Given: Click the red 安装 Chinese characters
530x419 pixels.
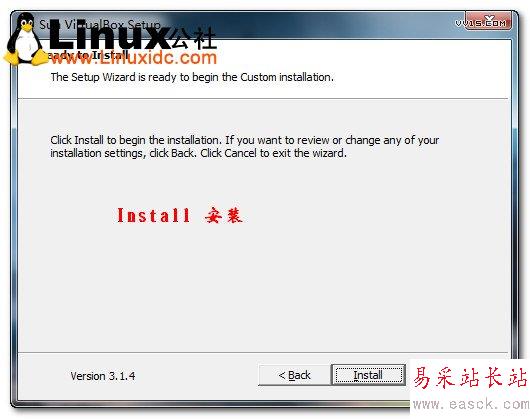Looking at the screenshot, I should click(x=223, y=215).
